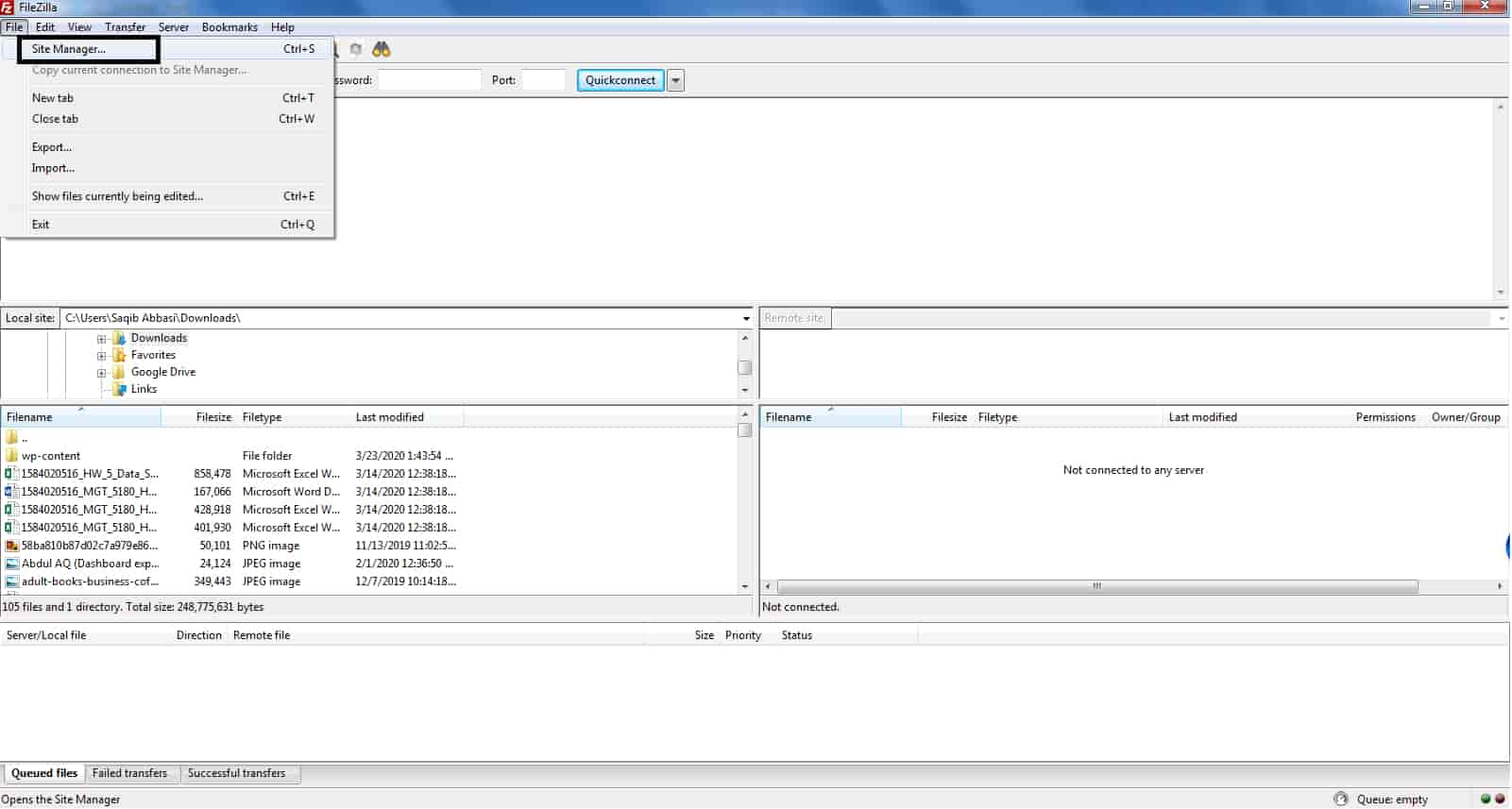
Task: Click the green activity indicator light
Action: pos(1486,799)
